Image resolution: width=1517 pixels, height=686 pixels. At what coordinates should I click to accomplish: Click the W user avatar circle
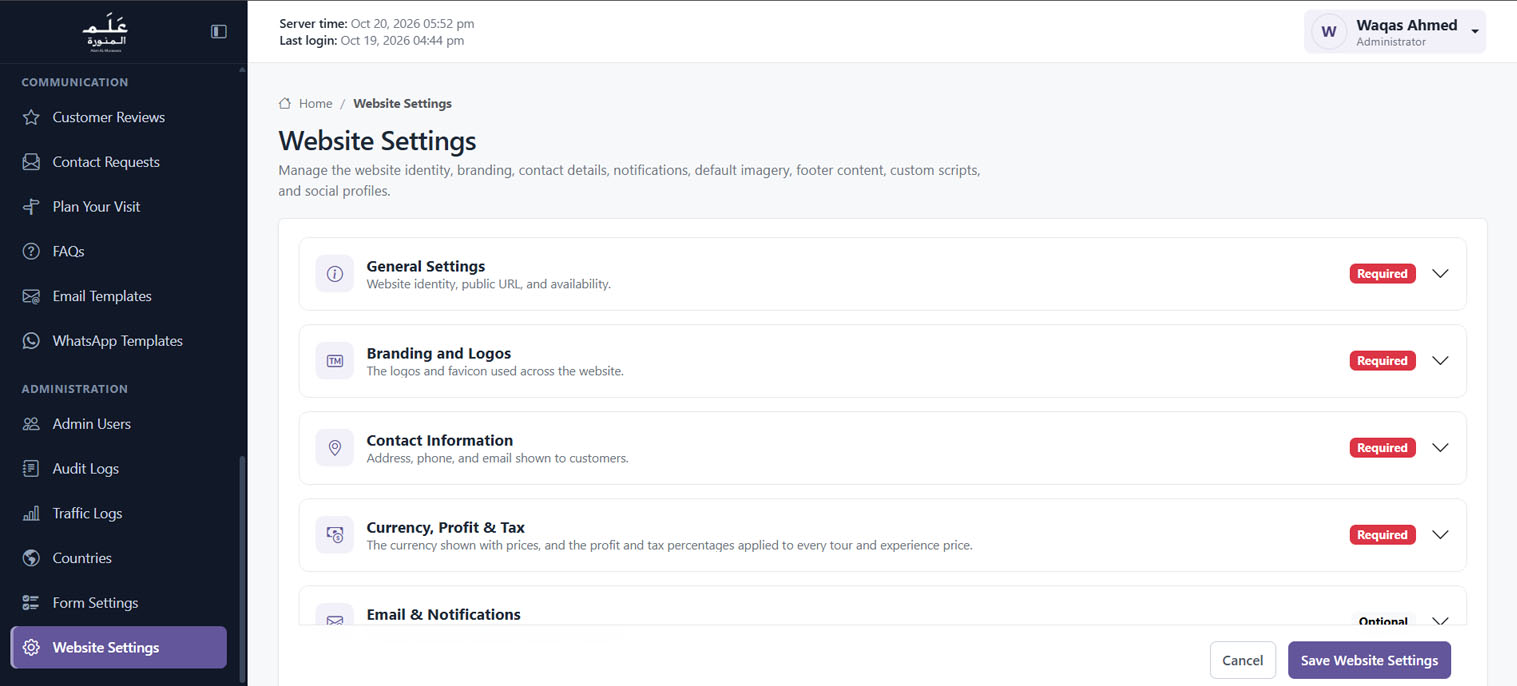point(1329,32)
